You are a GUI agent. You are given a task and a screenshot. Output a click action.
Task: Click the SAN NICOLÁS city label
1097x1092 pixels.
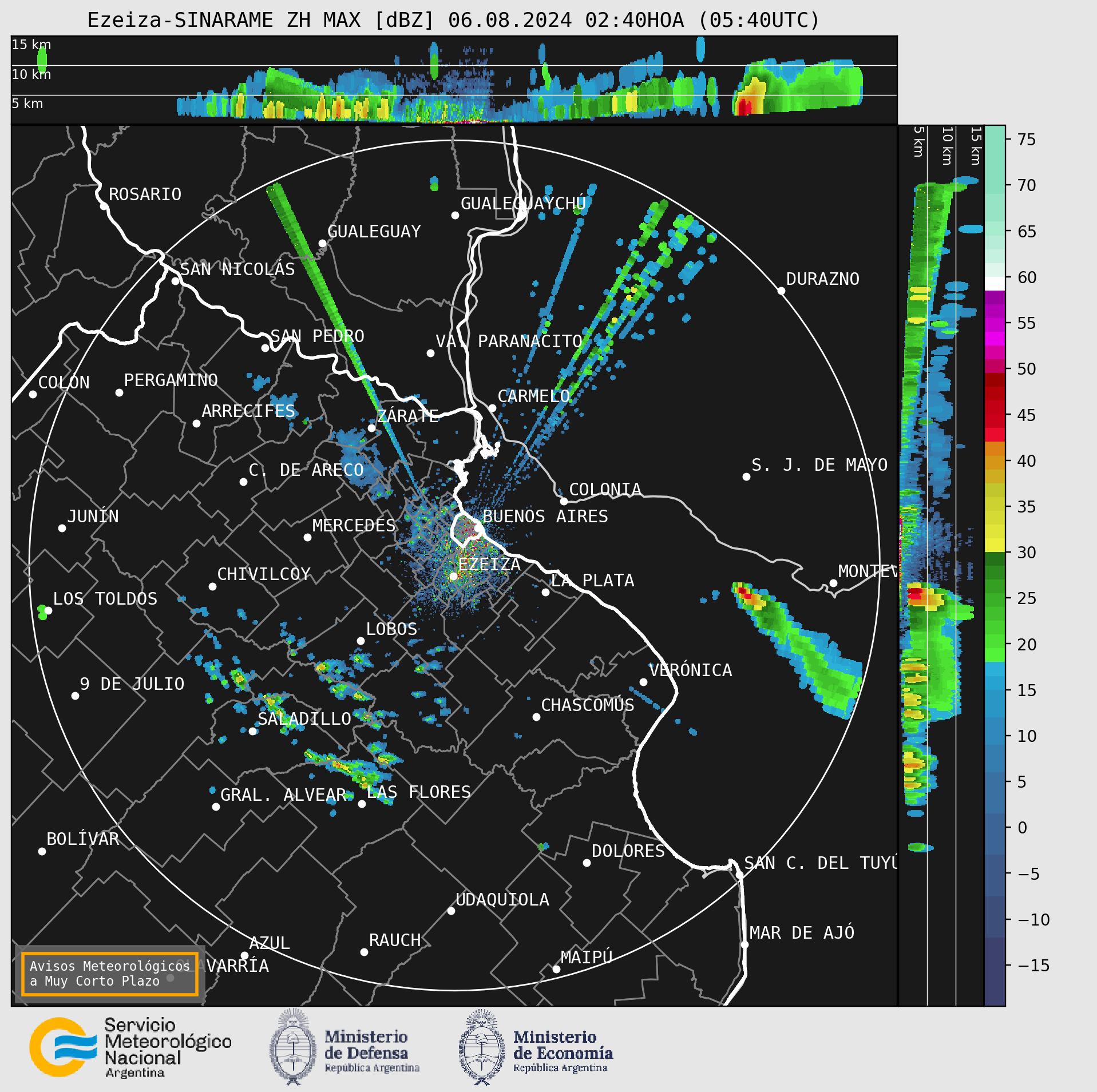237,269
